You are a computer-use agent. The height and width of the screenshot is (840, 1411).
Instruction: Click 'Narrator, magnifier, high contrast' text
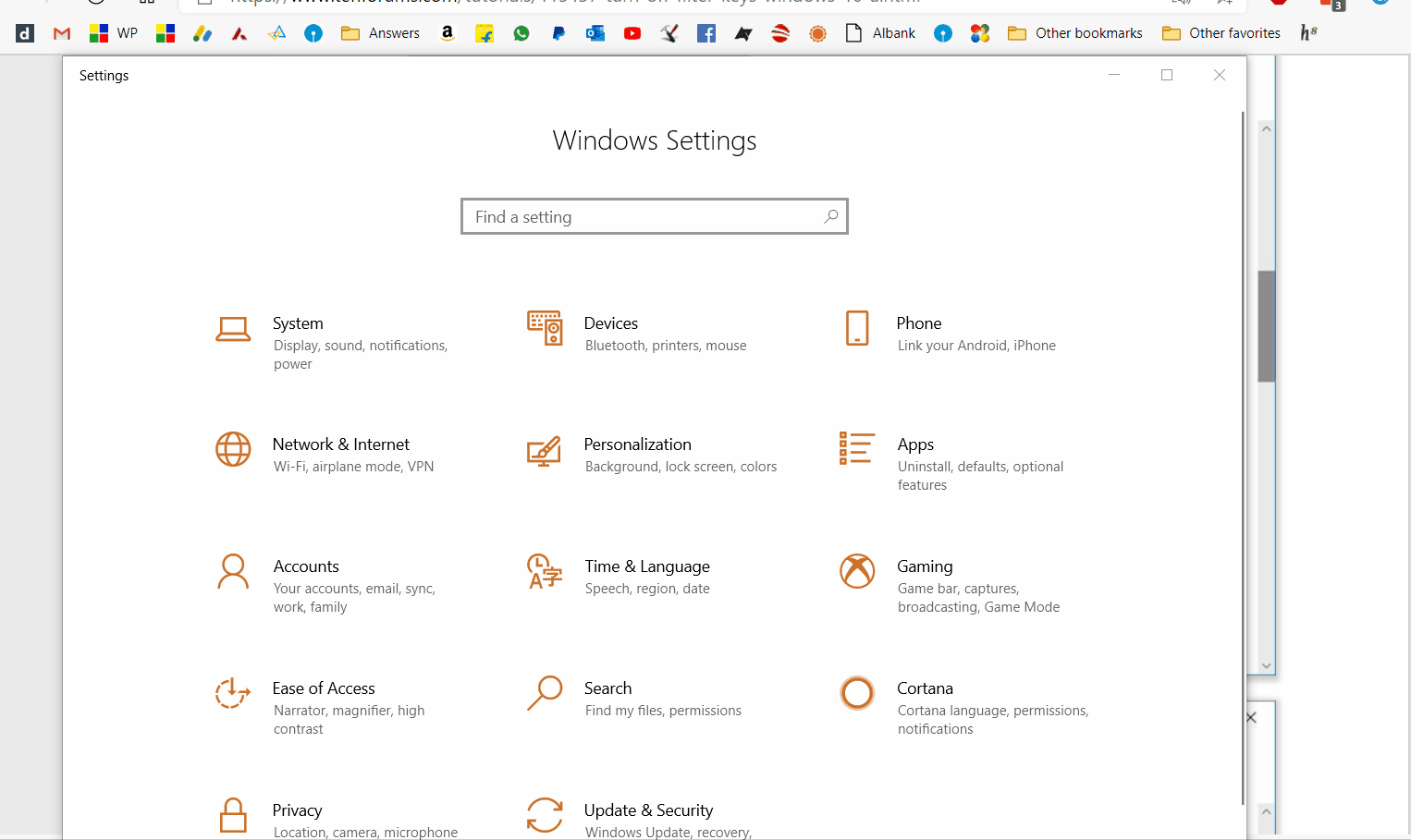[350, 720]
